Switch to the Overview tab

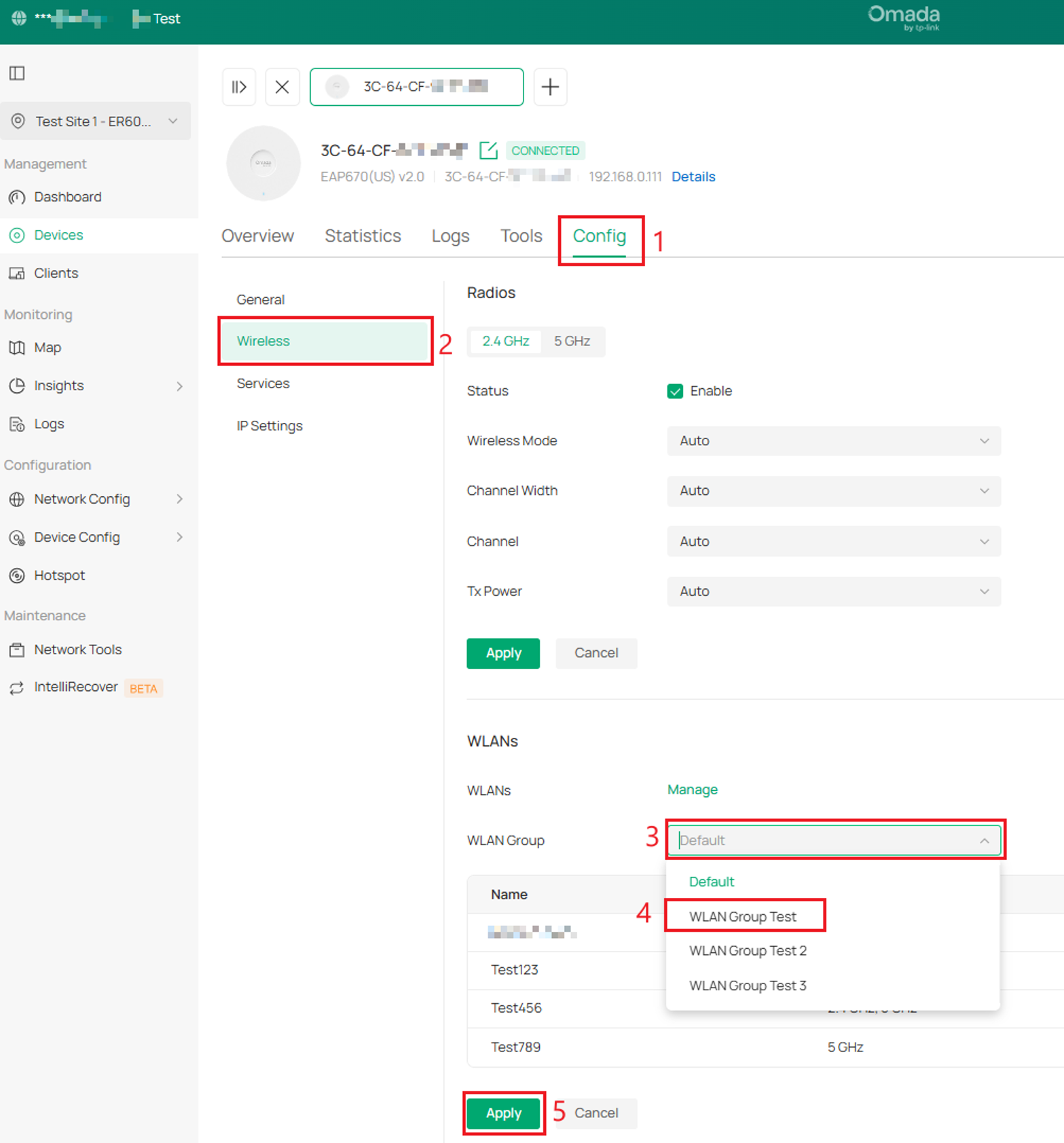click(x=257, y=236)
